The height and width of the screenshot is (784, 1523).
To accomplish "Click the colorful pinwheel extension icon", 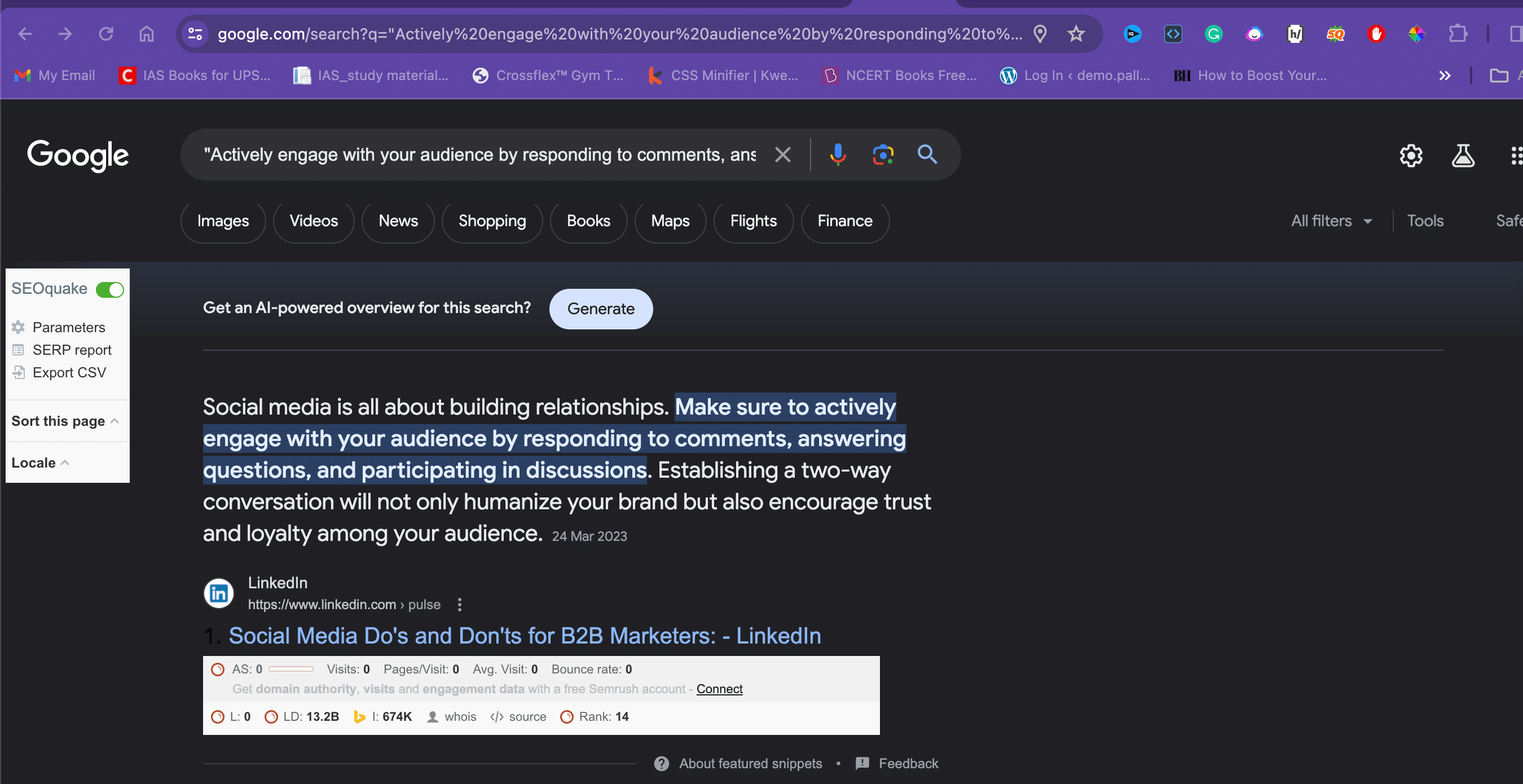I will tap(1416, 34).
